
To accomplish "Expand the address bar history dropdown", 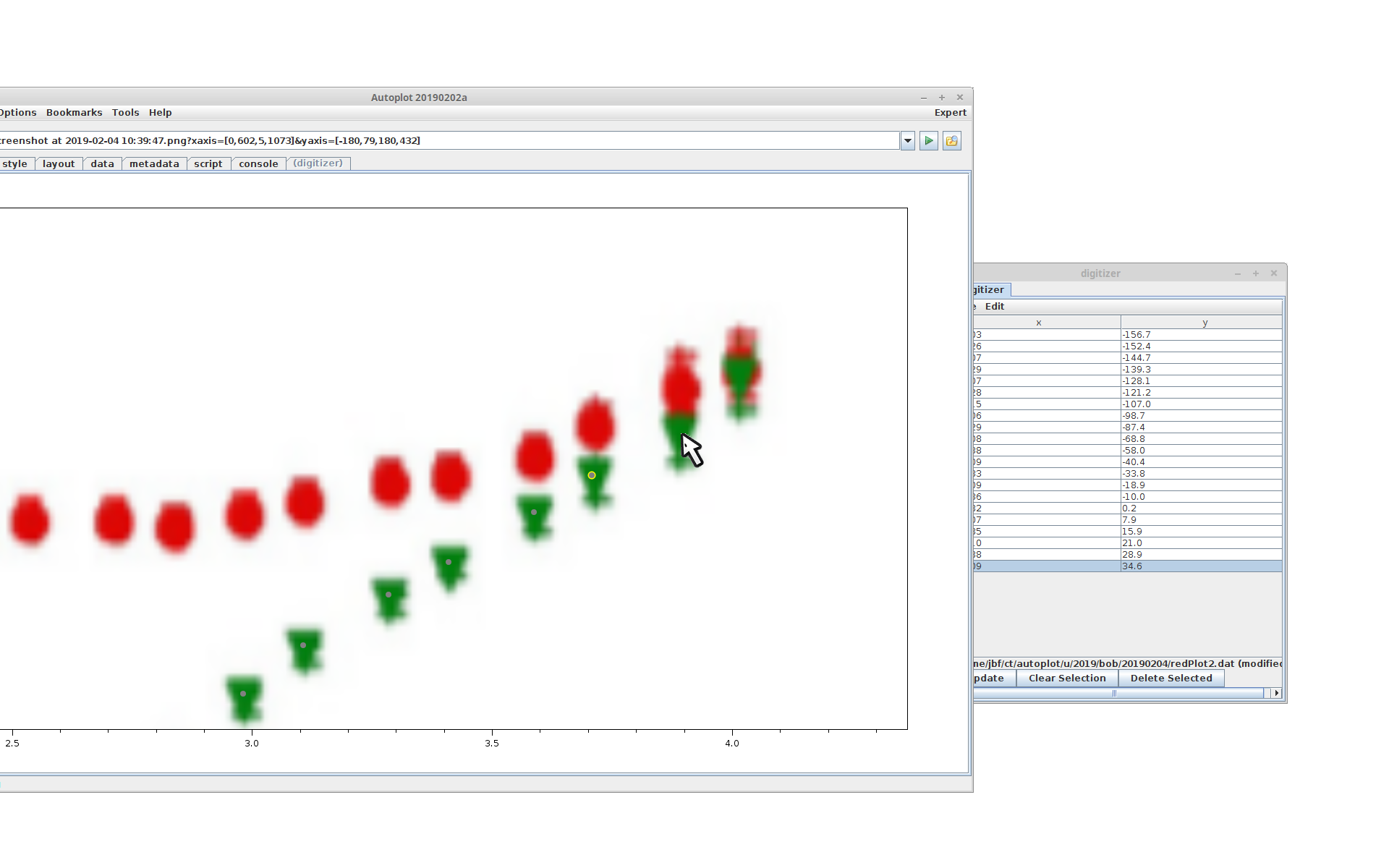I will tap(908, 141).
